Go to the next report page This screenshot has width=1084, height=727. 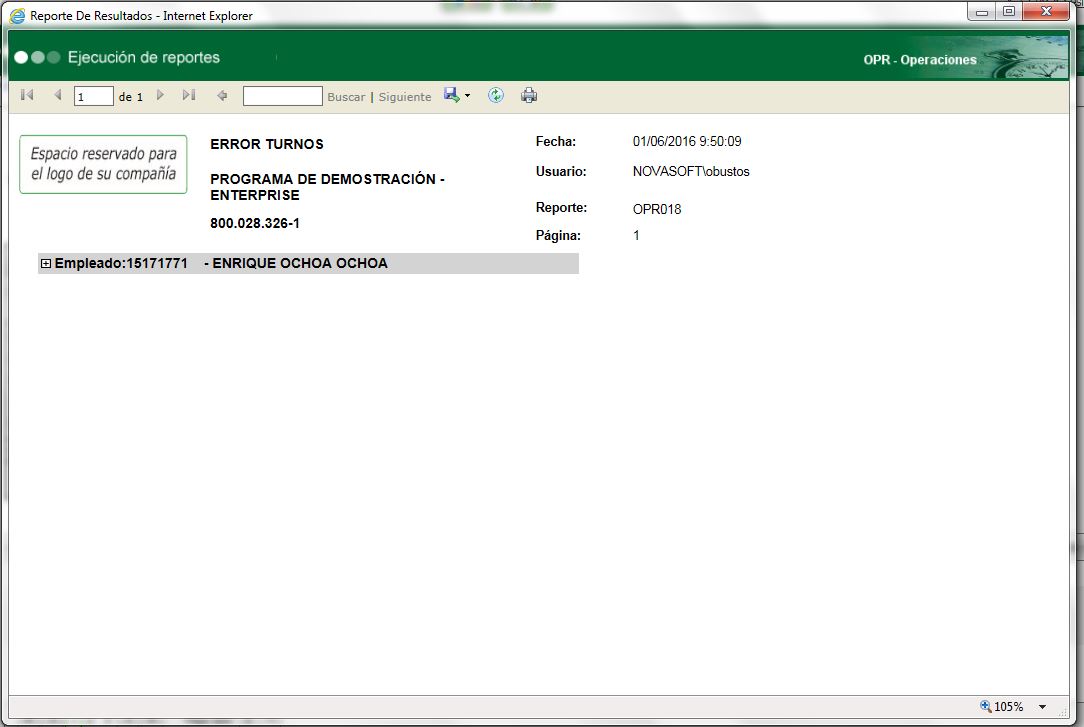click(x=160, y=95)
